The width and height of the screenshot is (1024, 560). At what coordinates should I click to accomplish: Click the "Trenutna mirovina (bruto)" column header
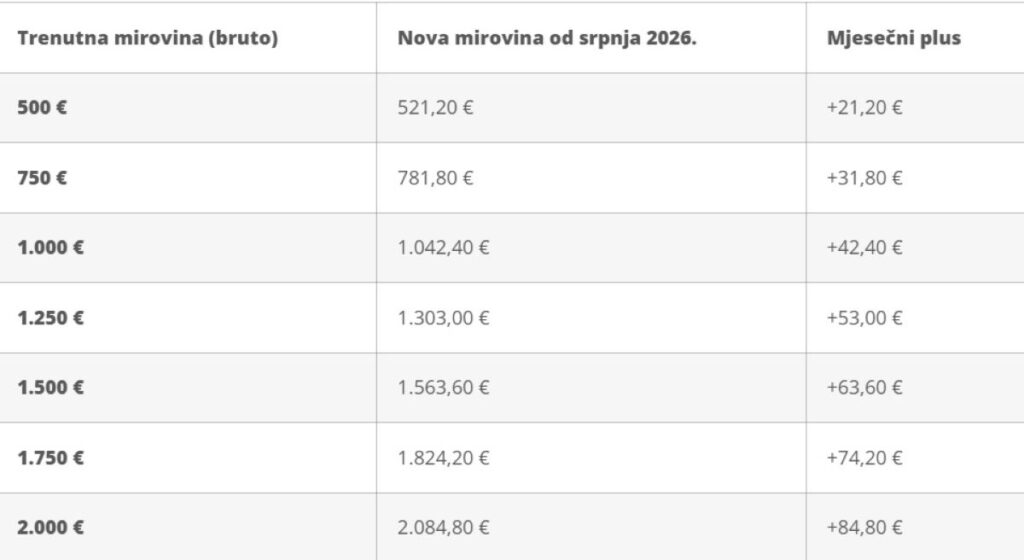click(x=147, y=38)
